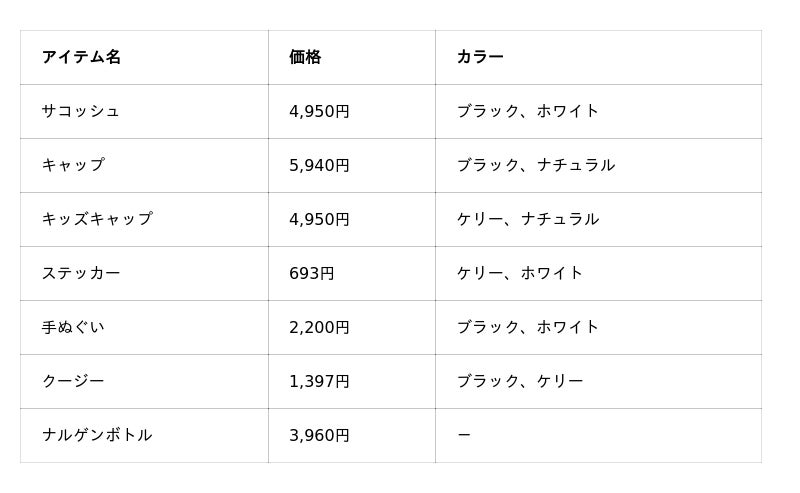This screenshot has height=493, width=800.
Task: Select the サコッシュ item name cell
Action: 81,111
